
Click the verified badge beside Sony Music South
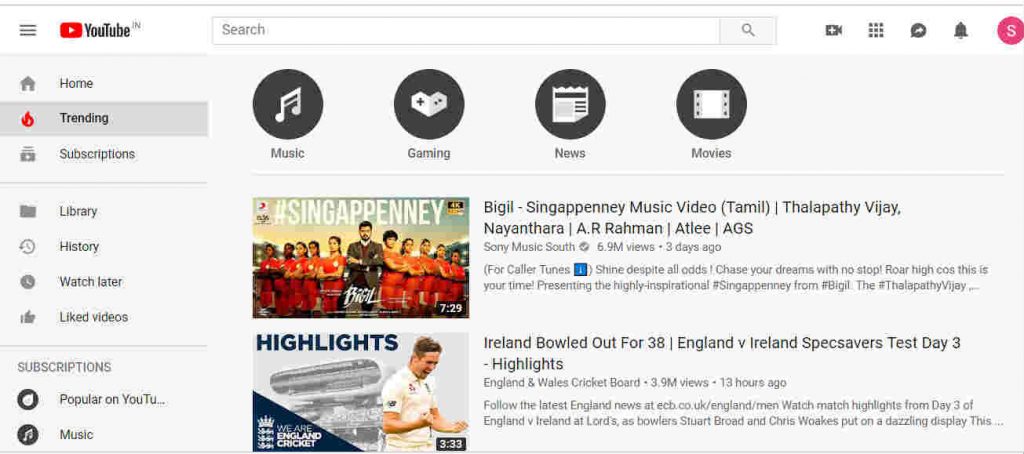584,247
